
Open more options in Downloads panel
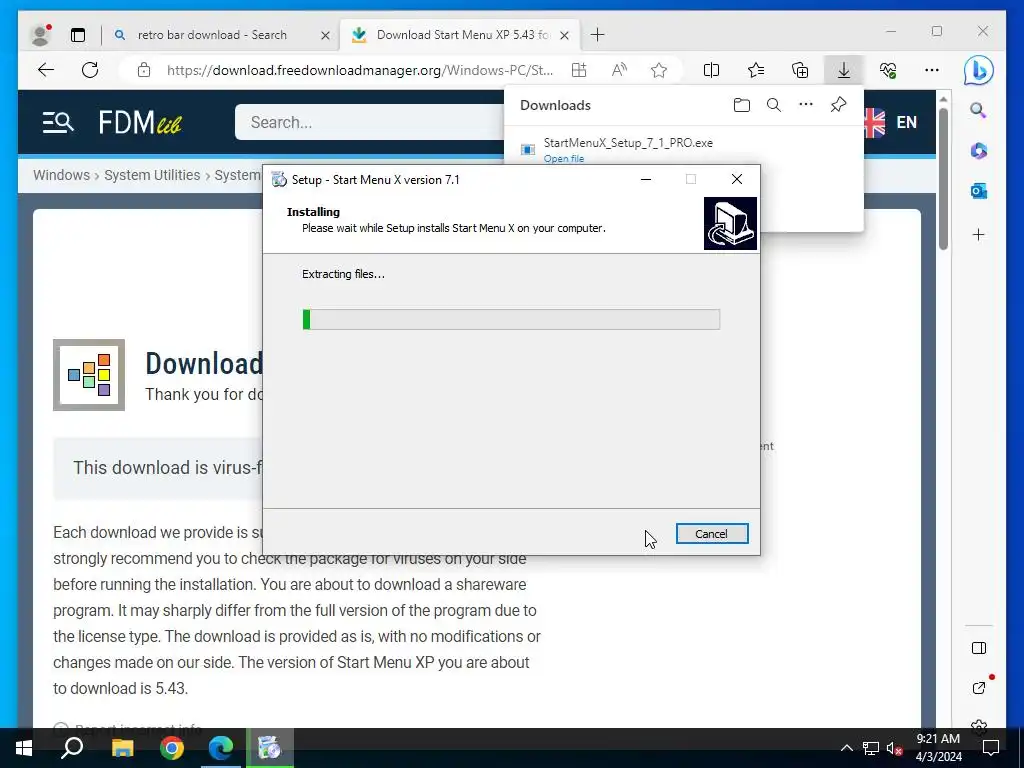click(x=806, y=104)
